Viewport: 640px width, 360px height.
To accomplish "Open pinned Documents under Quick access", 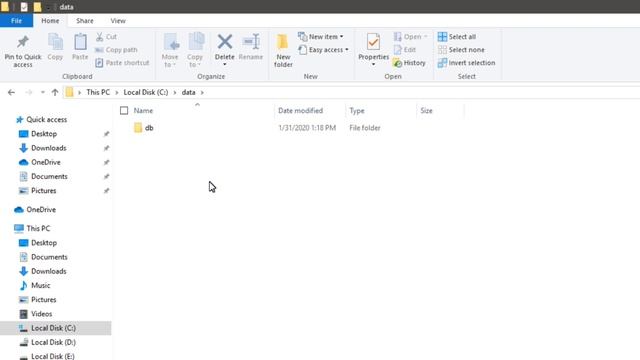I will point(49,177).
